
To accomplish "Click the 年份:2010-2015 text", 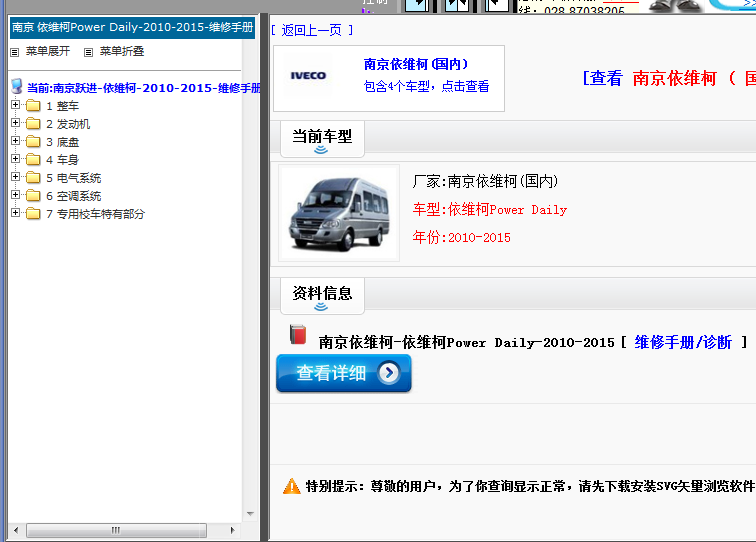I will tap(461, 237).
